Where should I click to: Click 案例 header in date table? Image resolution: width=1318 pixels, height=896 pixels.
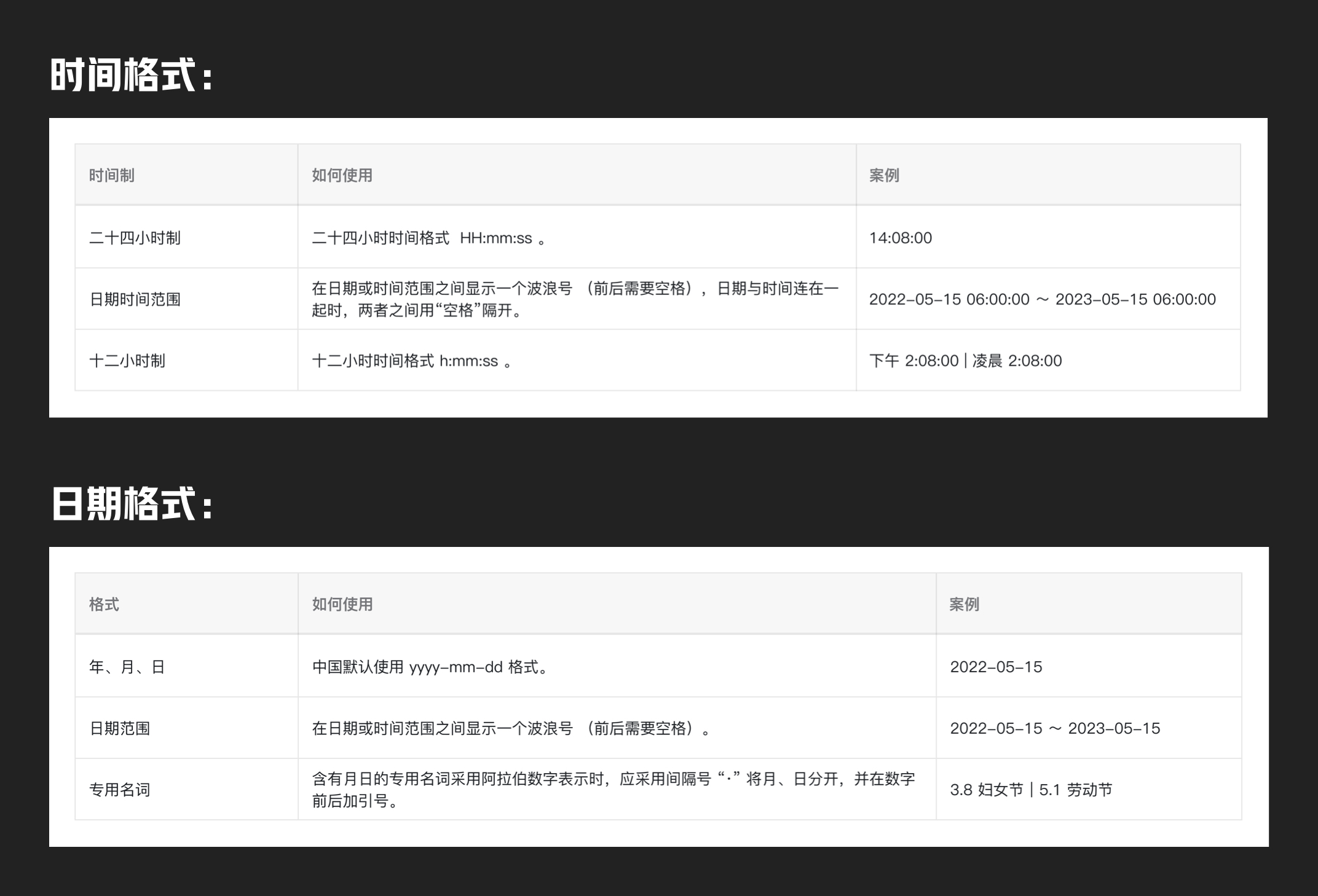click(x=964, y=604)
